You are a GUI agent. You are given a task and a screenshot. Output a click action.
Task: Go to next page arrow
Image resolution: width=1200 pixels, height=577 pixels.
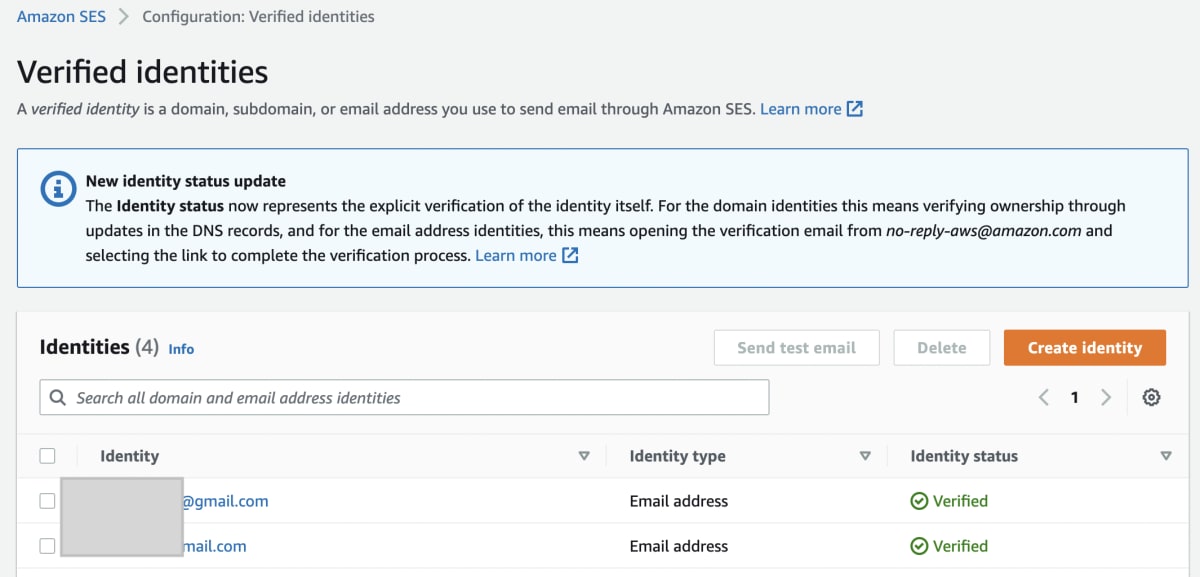click(x=1106, y=398)
